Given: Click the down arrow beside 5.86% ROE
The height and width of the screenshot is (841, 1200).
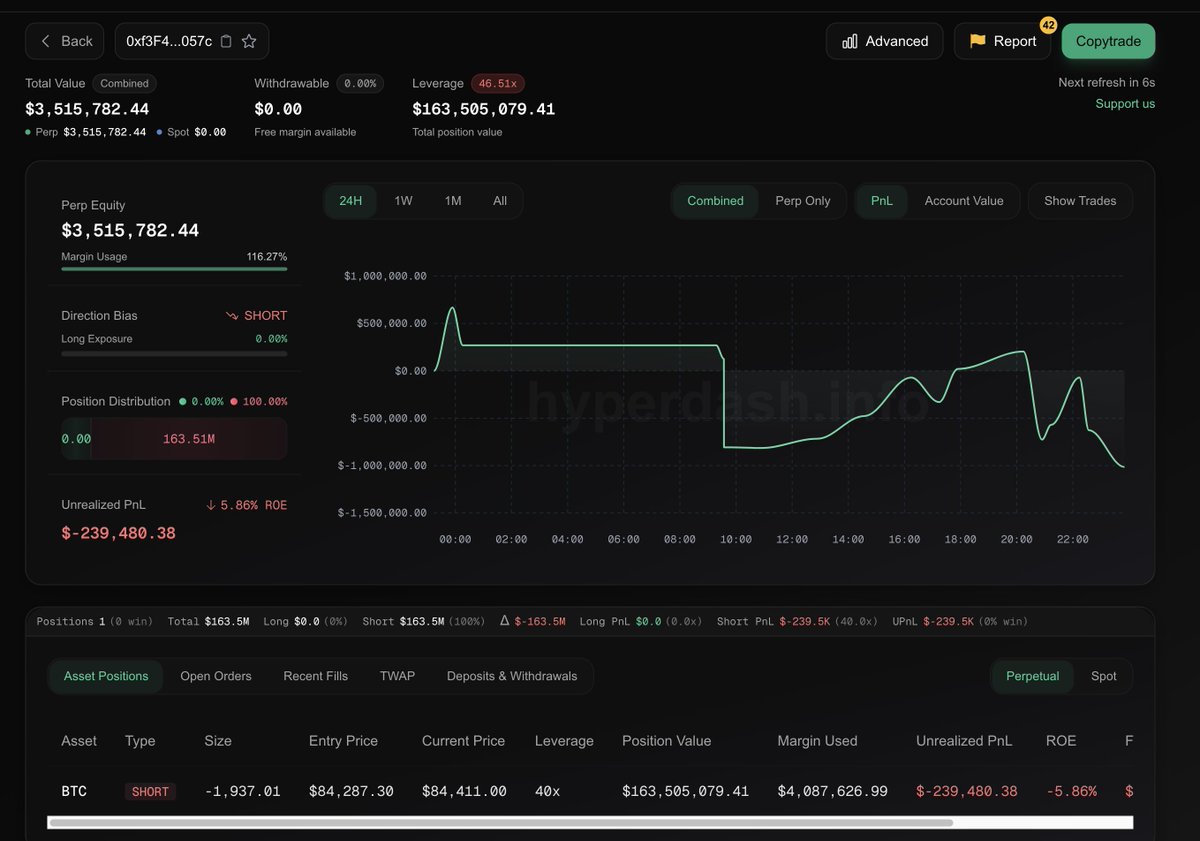Looking at the screenshot, I should pos(211,505).
